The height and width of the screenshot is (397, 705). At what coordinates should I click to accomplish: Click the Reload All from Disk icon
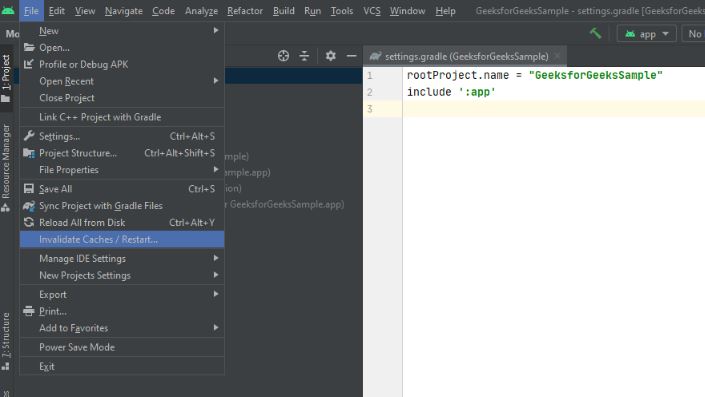click(29, 223)
